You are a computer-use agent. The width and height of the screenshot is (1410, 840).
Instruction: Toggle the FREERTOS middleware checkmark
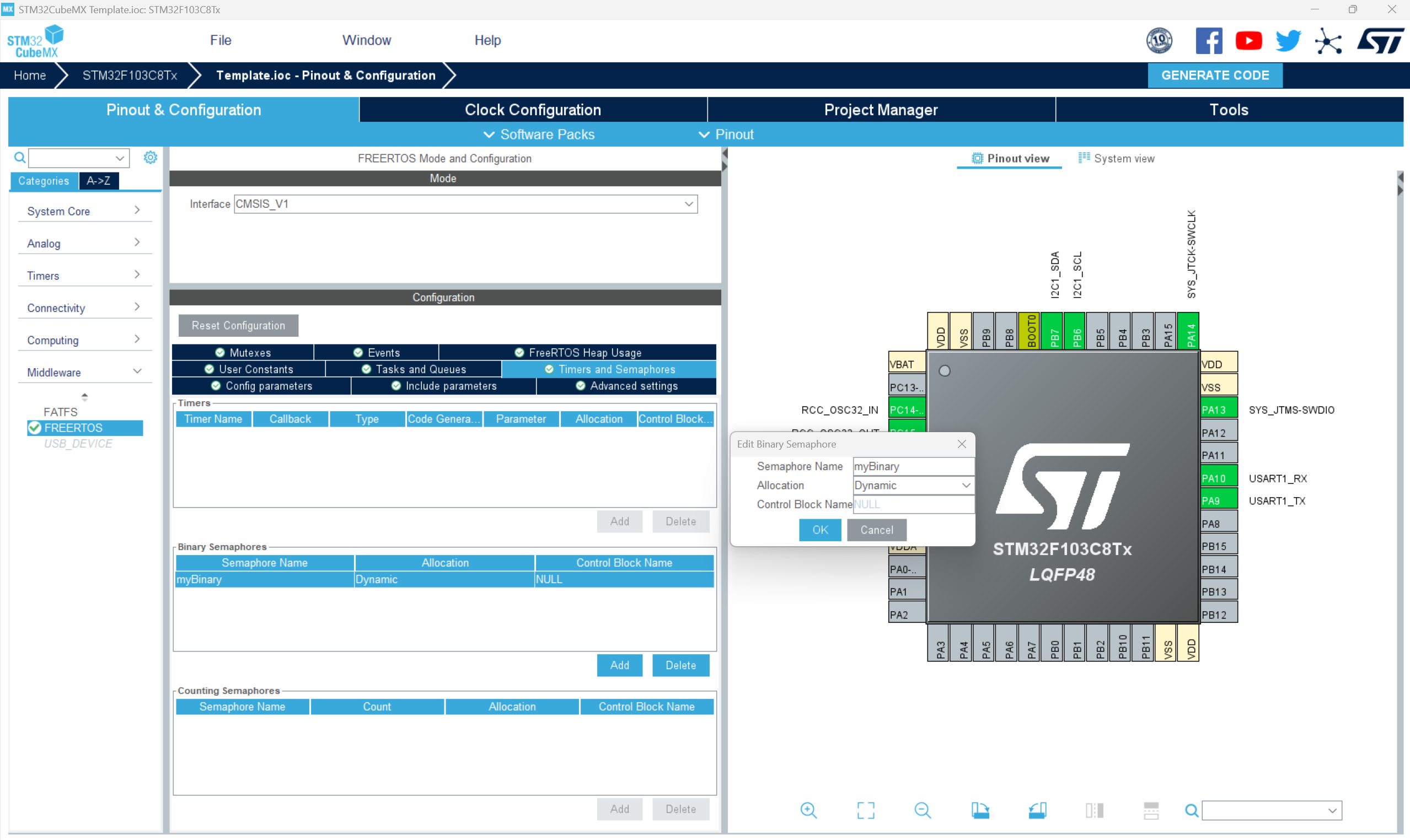point(35,428)
